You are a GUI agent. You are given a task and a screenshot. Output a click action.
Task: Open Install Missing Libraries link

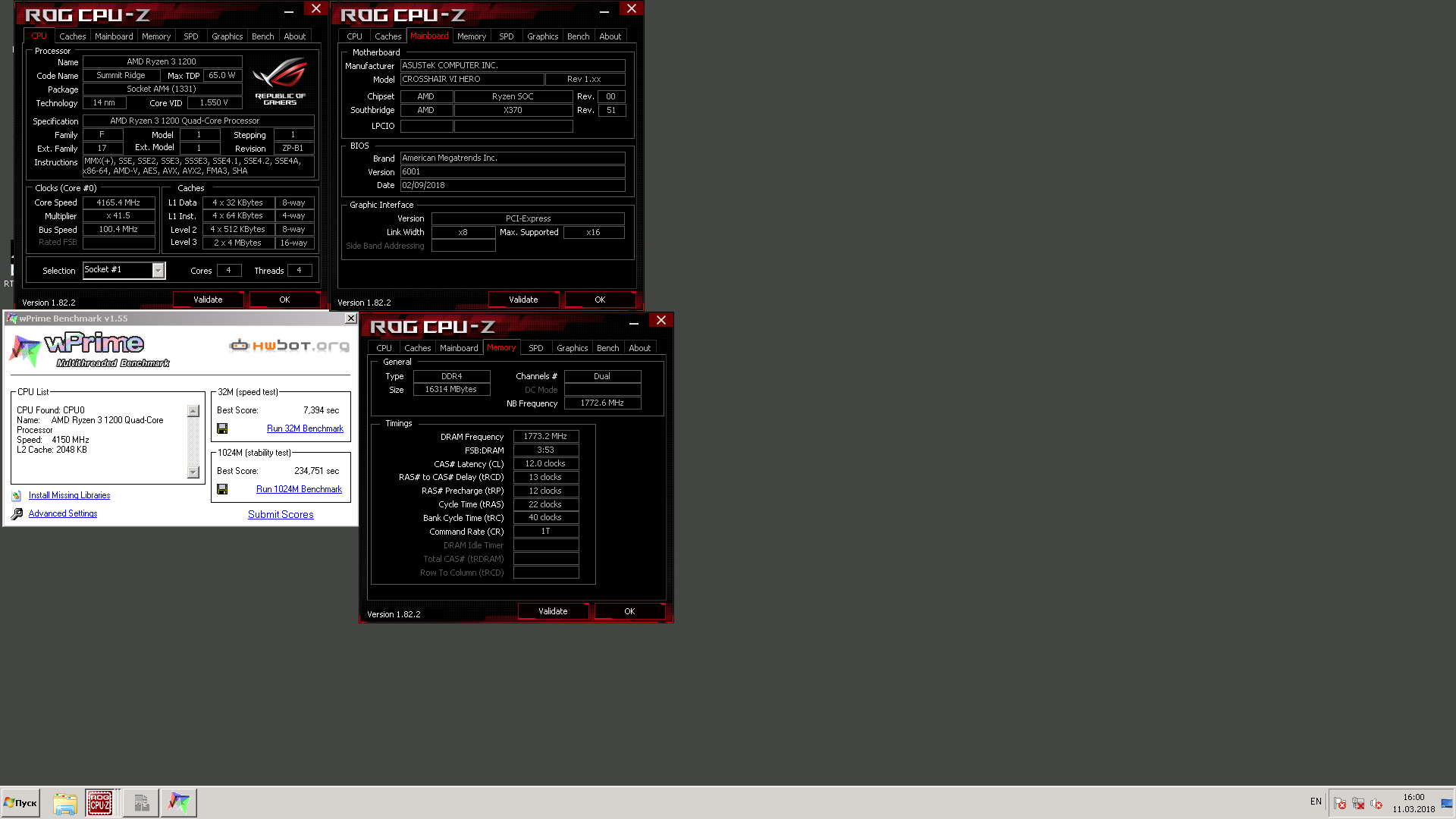(69, 495)
